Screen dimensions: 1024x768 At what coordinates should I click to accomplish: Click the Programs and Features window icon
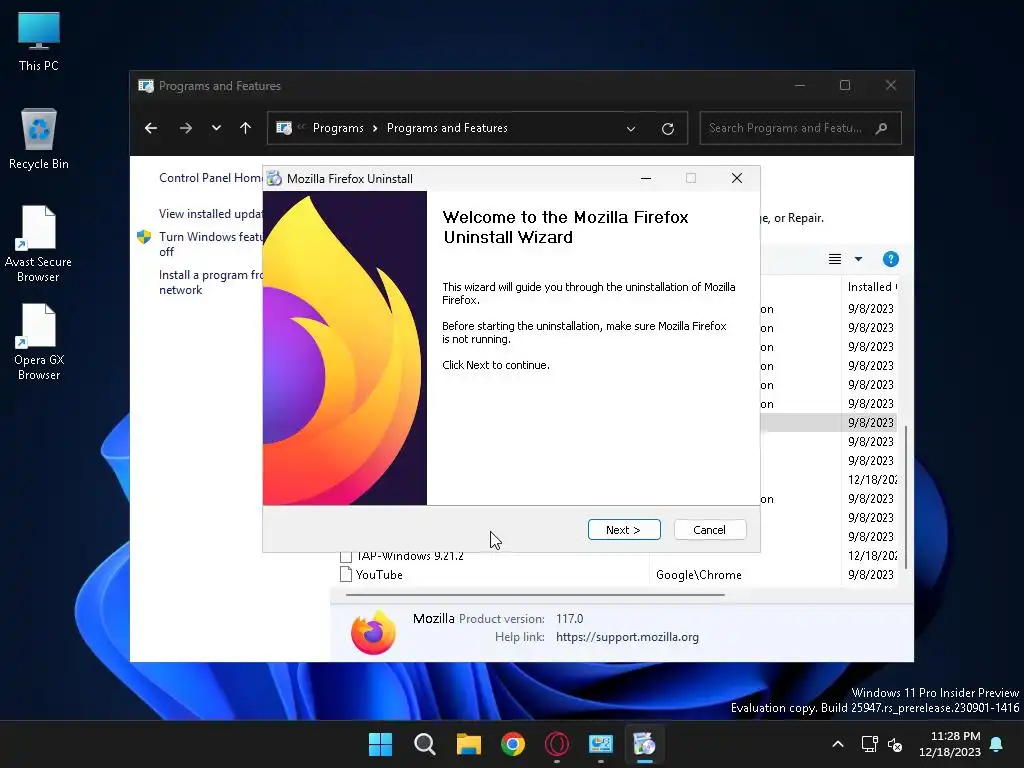pos(146,86)
